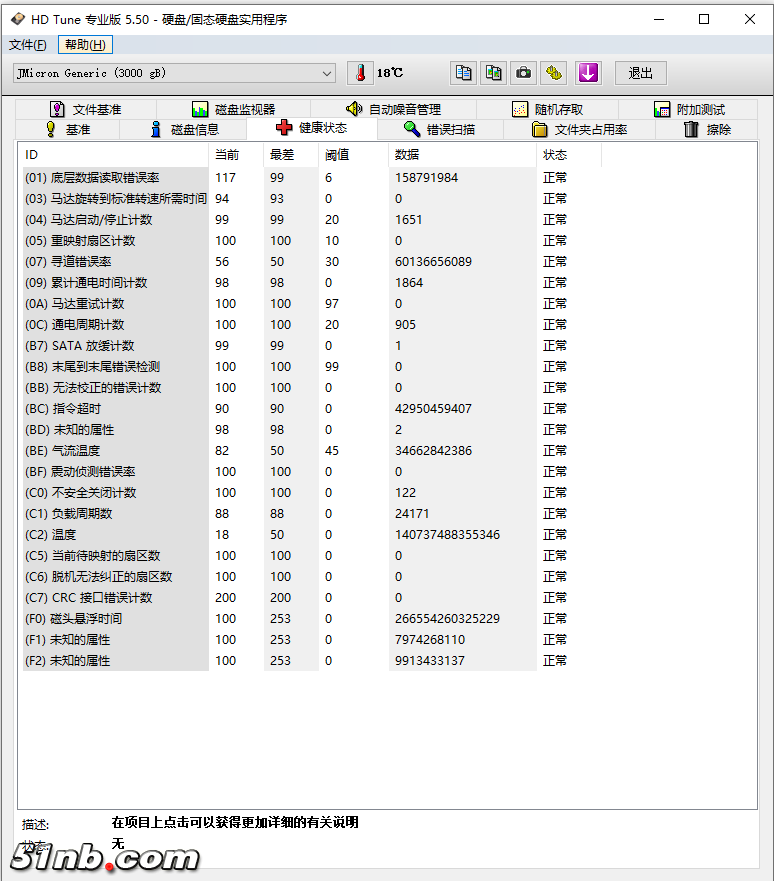The width and height of the screenshot is (774, 881).
Task: Go to the 擦除 tab
Action: pos(707,129)
